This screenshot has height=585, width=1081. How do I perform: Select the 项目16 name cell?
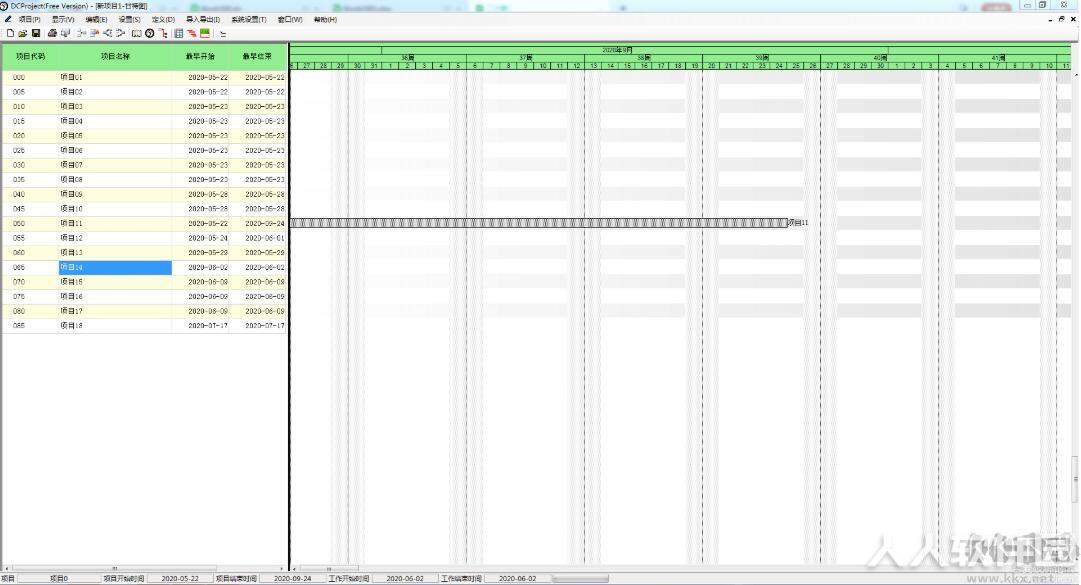pos(115,296)
